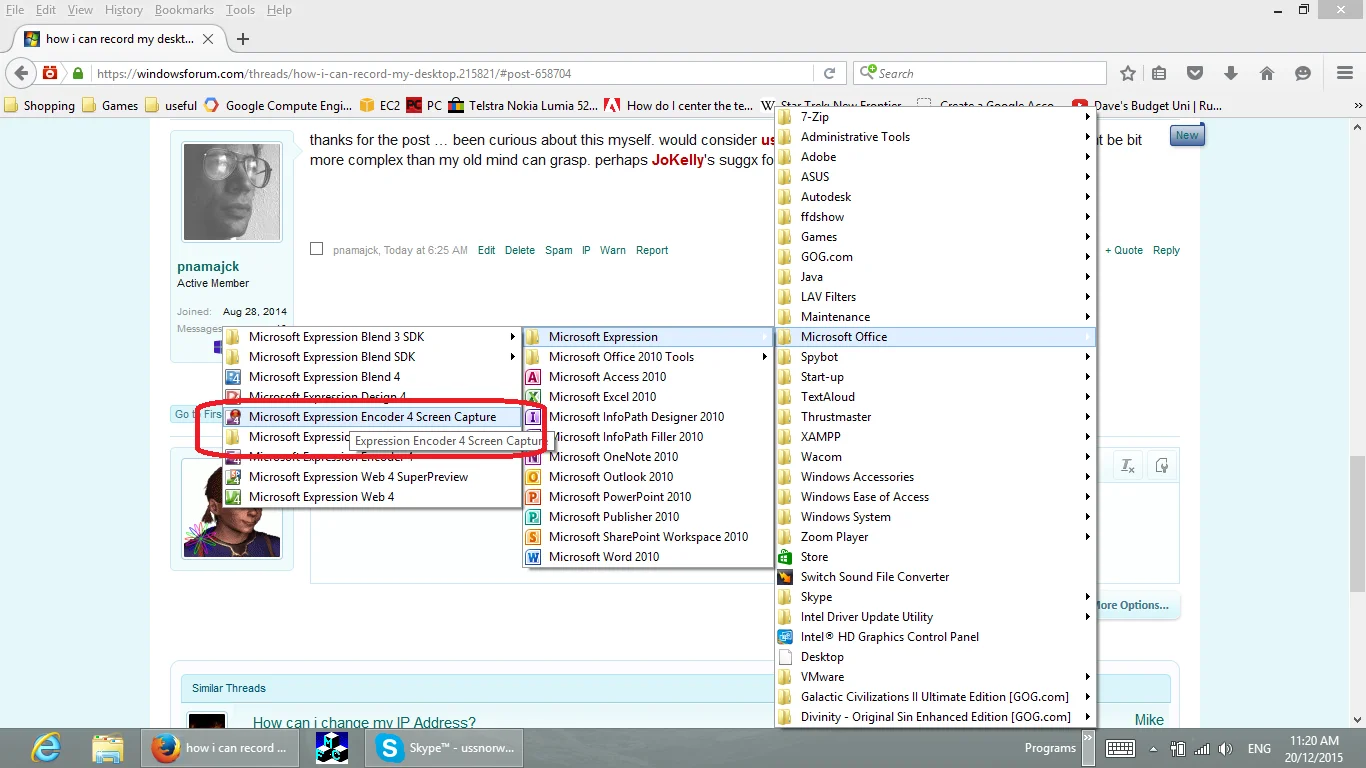The image size is (1366, 768).
Task: Expand the Autodesk folder submenu
Action: 936,197
